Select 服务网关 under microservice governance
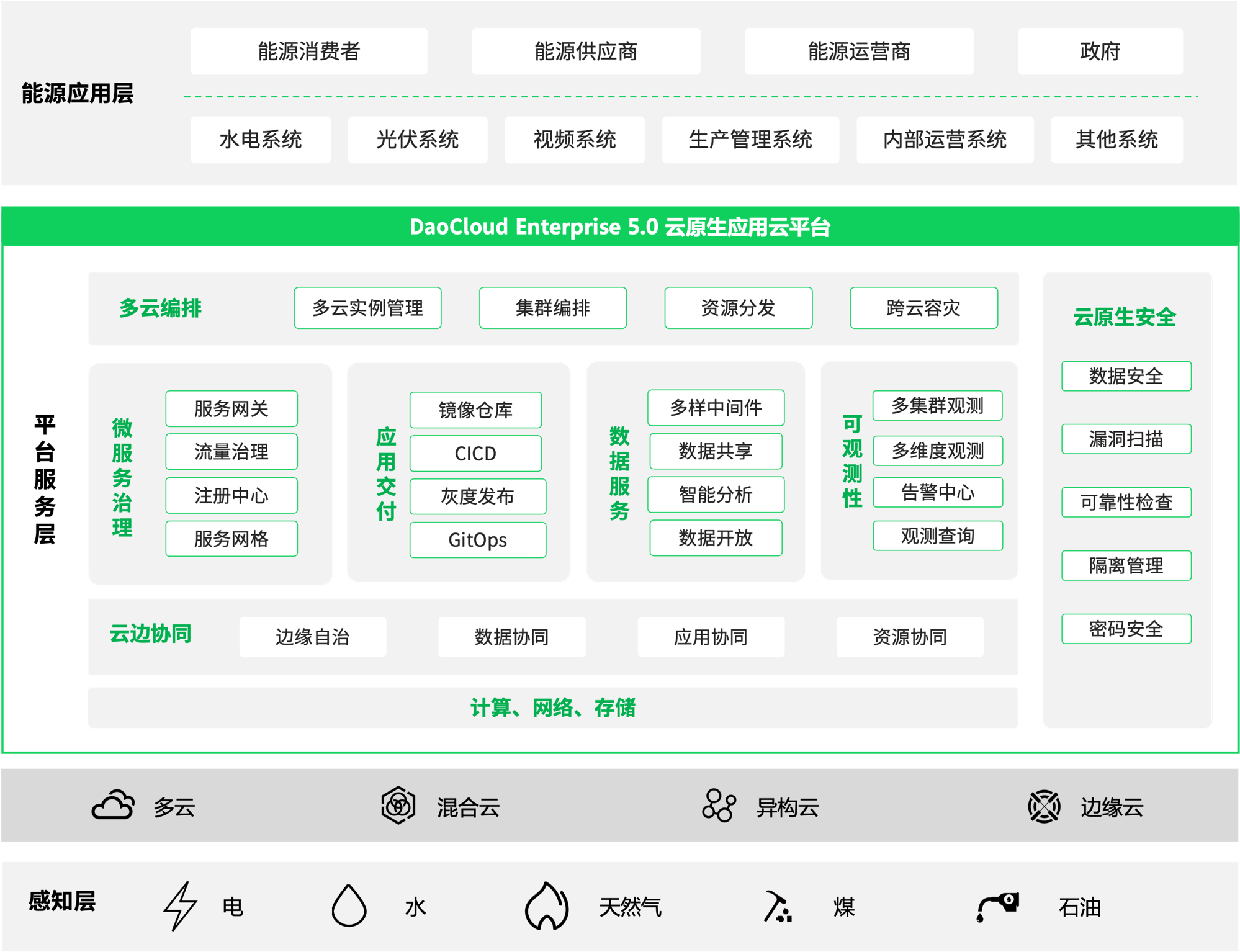Viewport: 1240px width, 952px height. (x=231, y=408)
